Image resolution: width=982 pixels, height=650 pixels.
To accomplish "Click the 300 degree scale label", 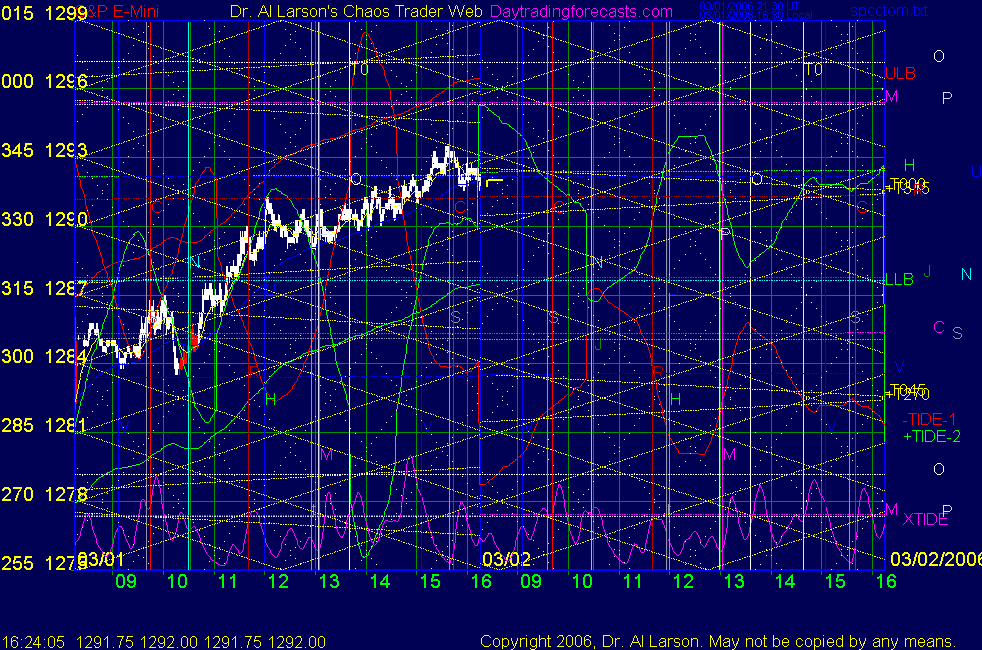I will click(x=17, y=356).
